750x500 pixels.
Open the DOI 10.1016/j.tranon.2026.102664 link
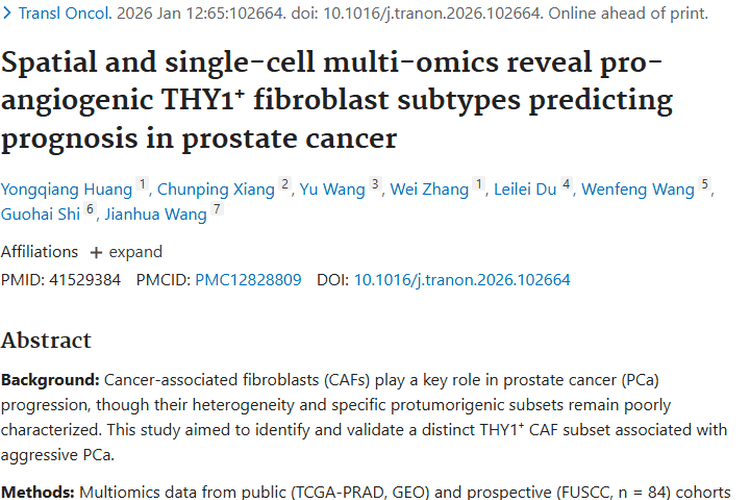462,280
